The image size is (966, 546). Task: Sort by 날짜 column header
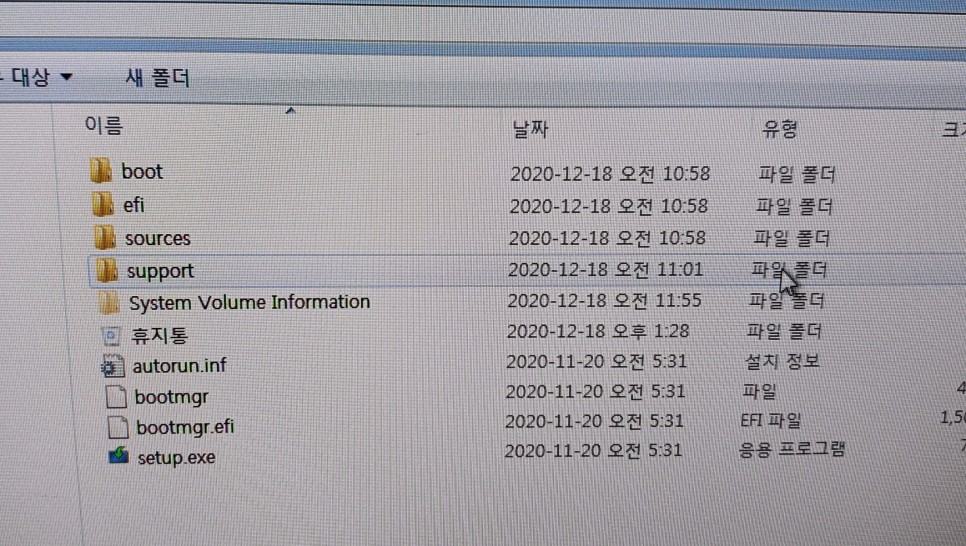530,129
